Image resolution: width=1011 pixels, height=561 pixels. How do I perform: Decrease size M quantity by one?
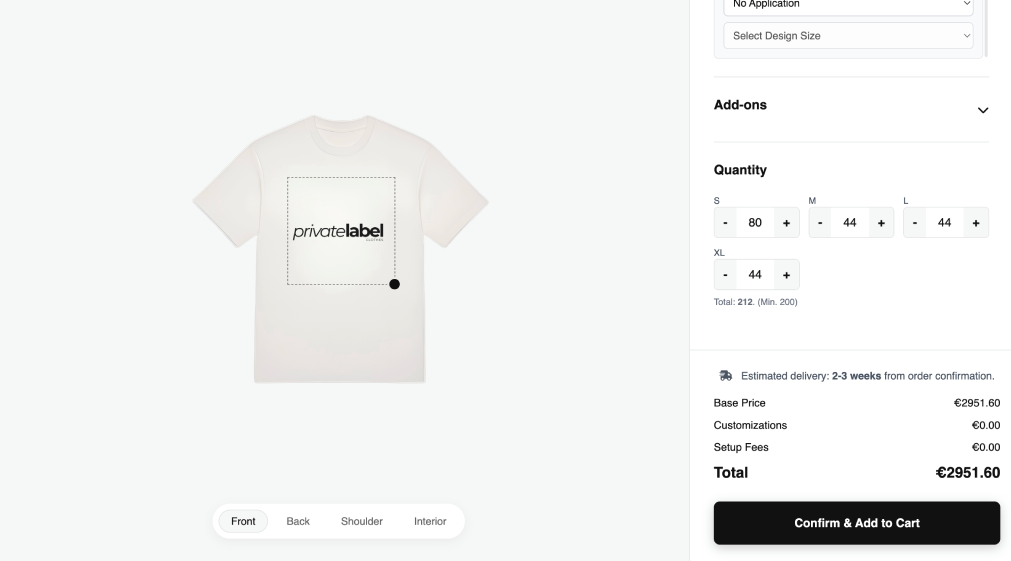tap(820, 223)
